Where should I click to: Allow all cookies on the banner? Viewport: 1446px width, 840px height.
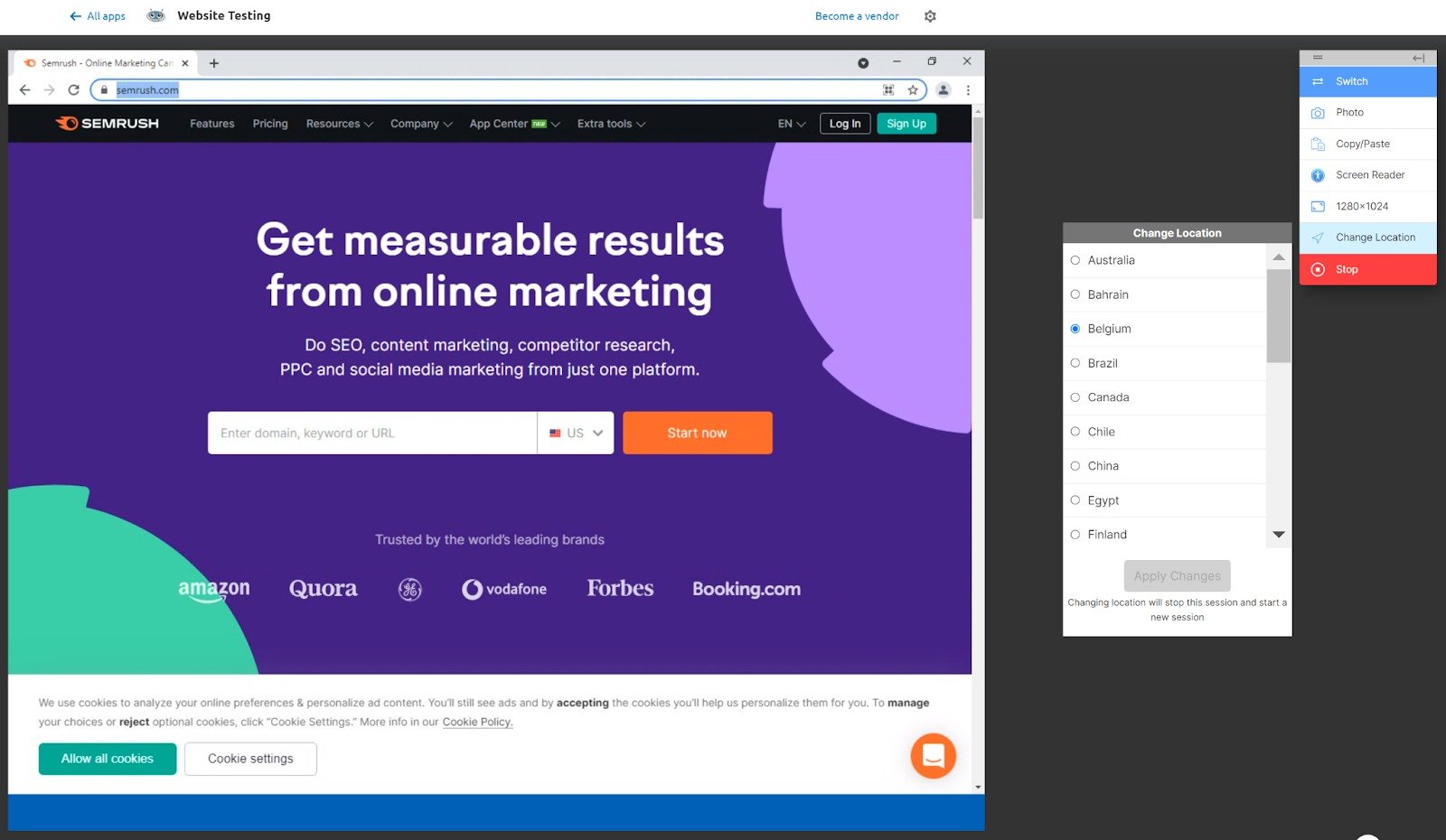click(x=107, y=759)
